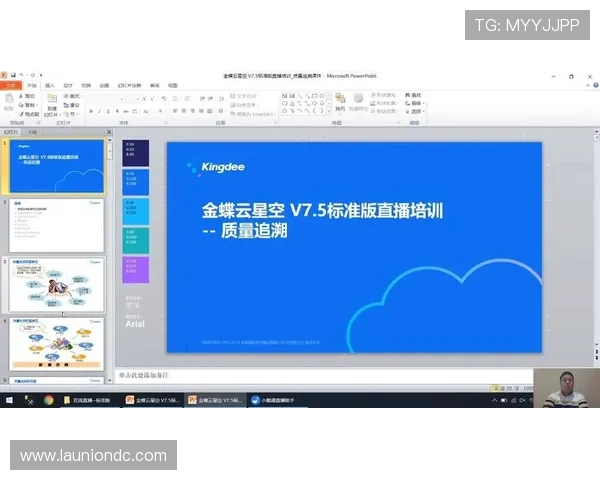Click the Save icon in quick access toolbar
This screenshot has width=600, height=480.
click(13, 75)
